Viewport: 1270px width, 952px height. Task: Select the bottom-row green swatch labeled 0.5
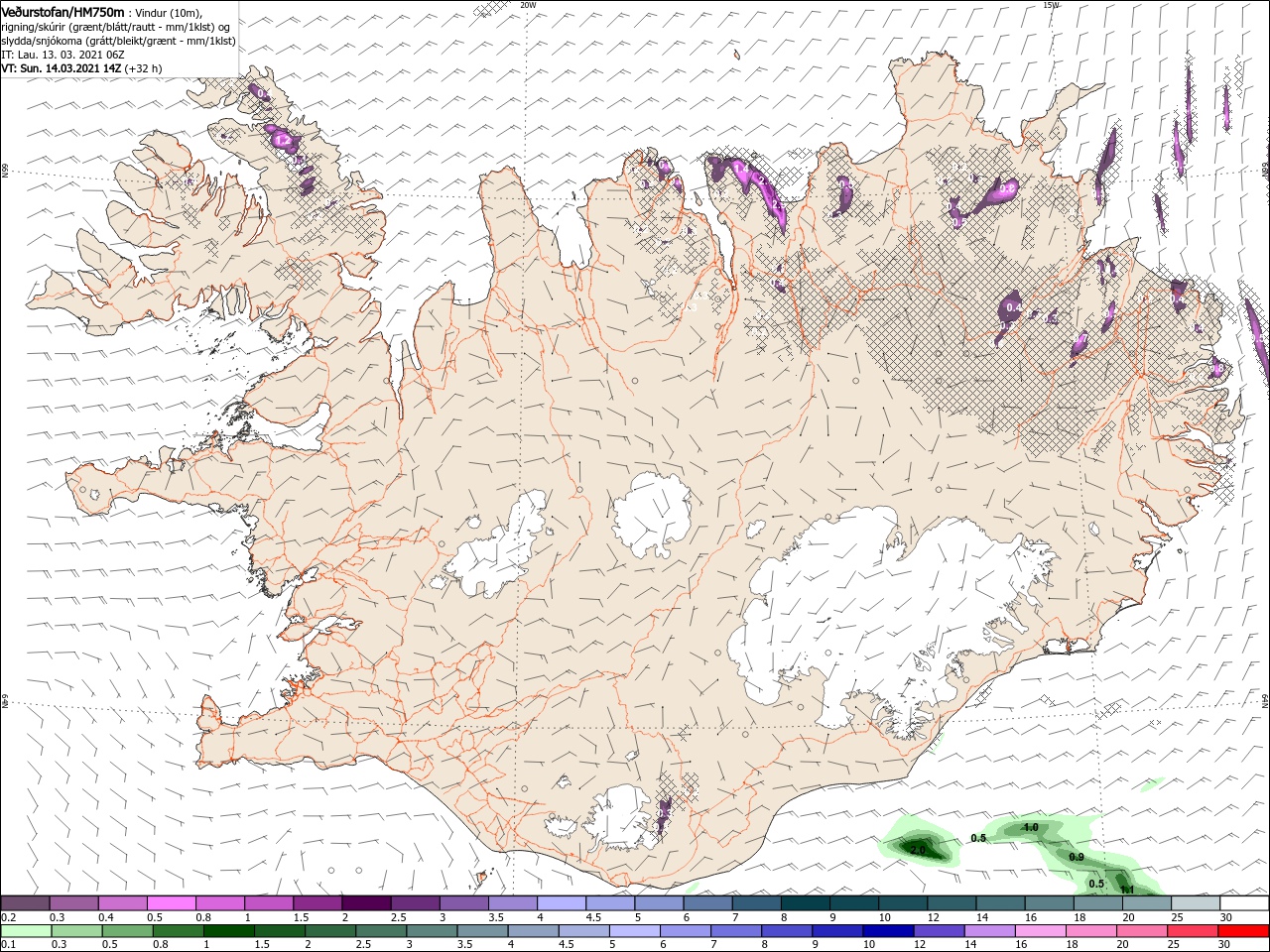pyautogui.click(x=127, y=931)
